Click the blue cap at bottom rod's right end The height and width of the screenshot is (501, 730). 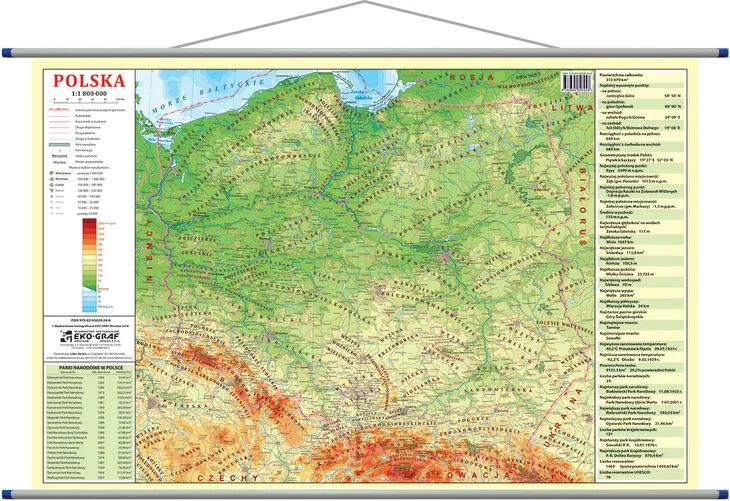(723, 494)
